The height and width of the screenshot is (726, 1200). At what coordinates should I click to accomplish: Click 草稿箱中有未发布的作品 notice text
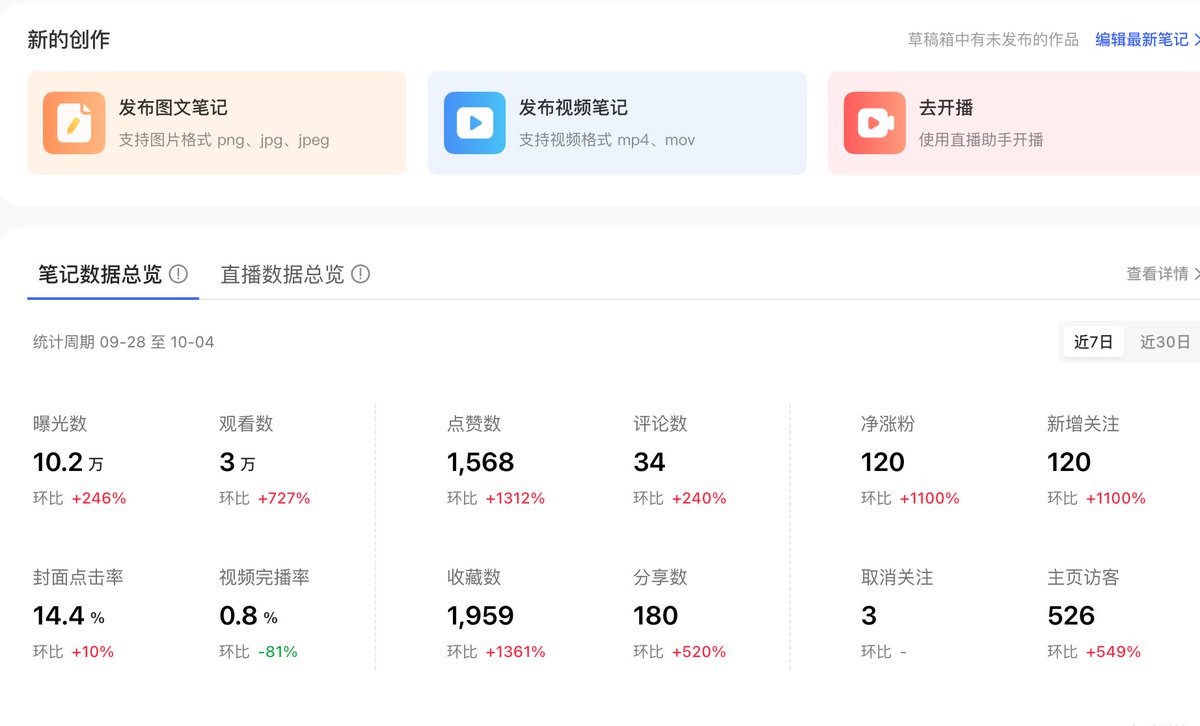point(994,39)
